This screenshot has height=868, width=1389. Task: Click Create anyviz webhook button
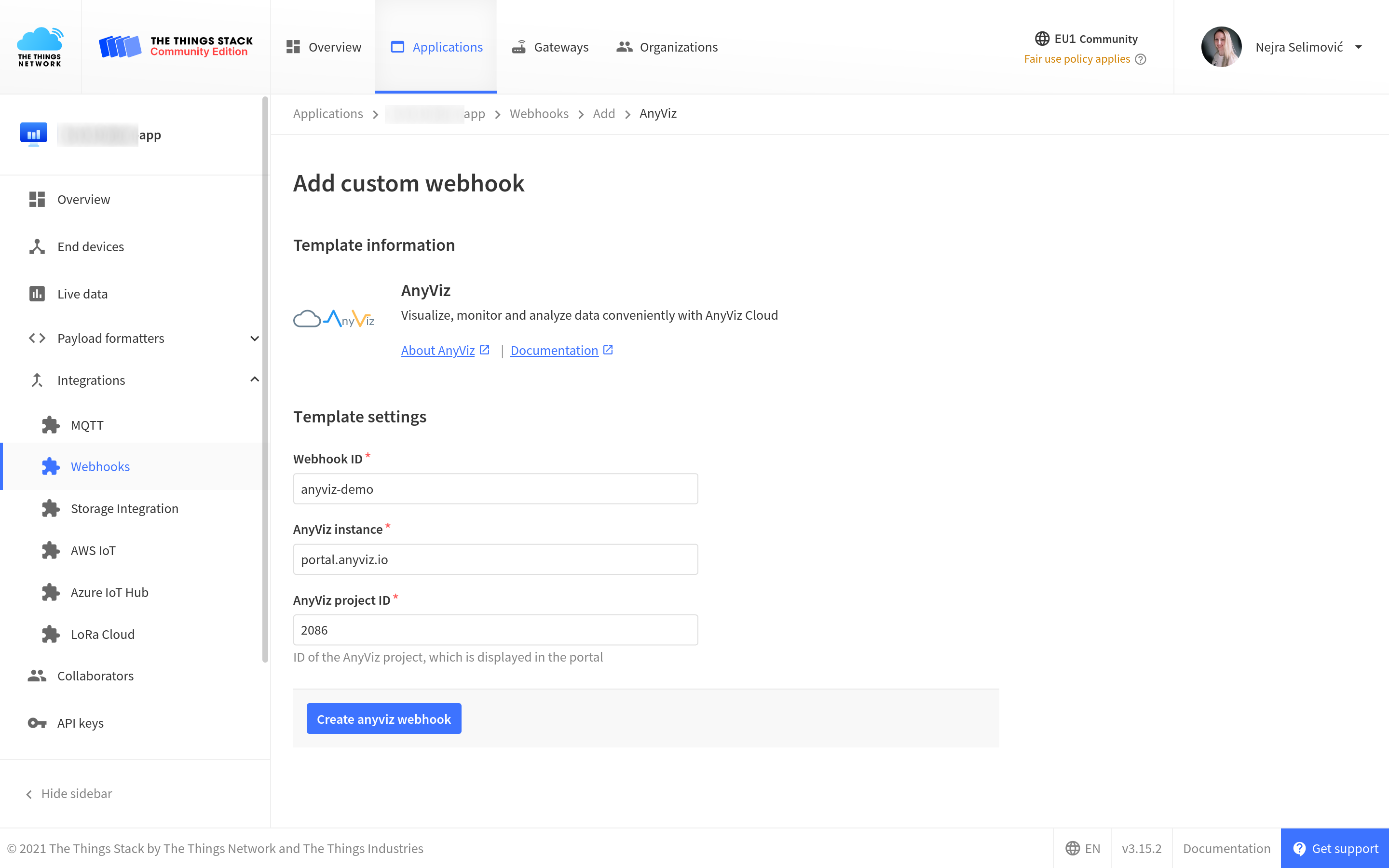click(384, 718)
